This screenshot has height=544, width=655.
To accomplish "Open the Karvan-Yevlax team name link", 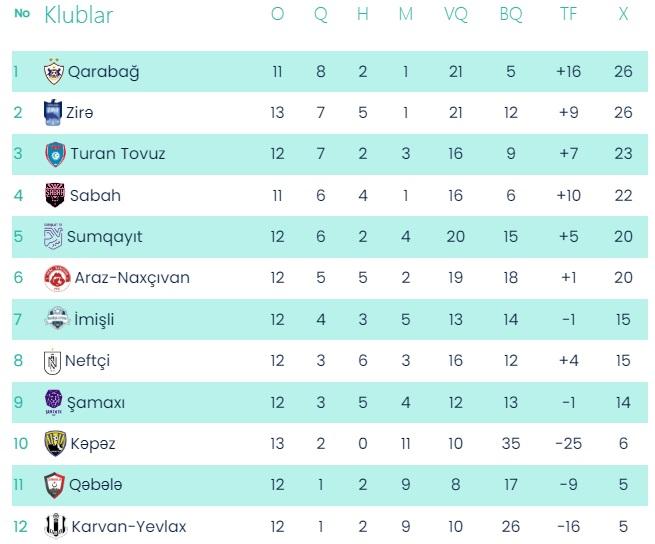I will point(128,526).
